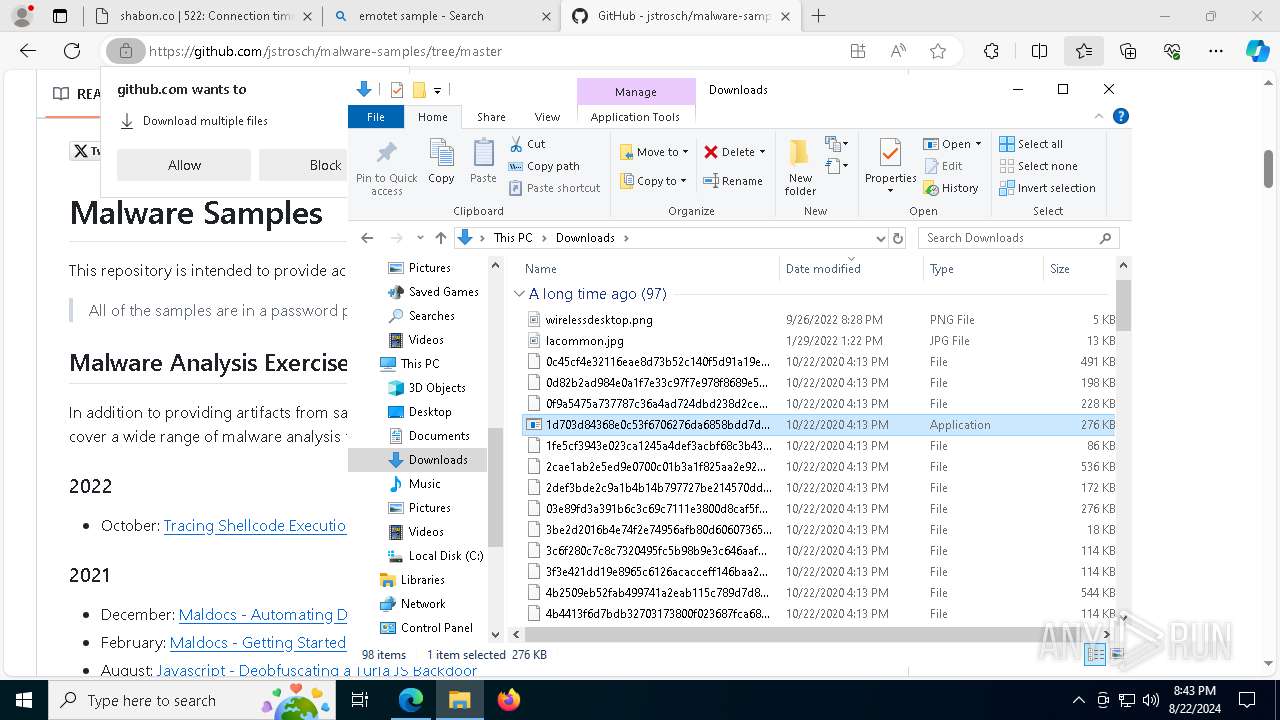Viewport: 1280px width, 720px height.
Task: Open the Windows Start menu
Action: tap(24, 700)
